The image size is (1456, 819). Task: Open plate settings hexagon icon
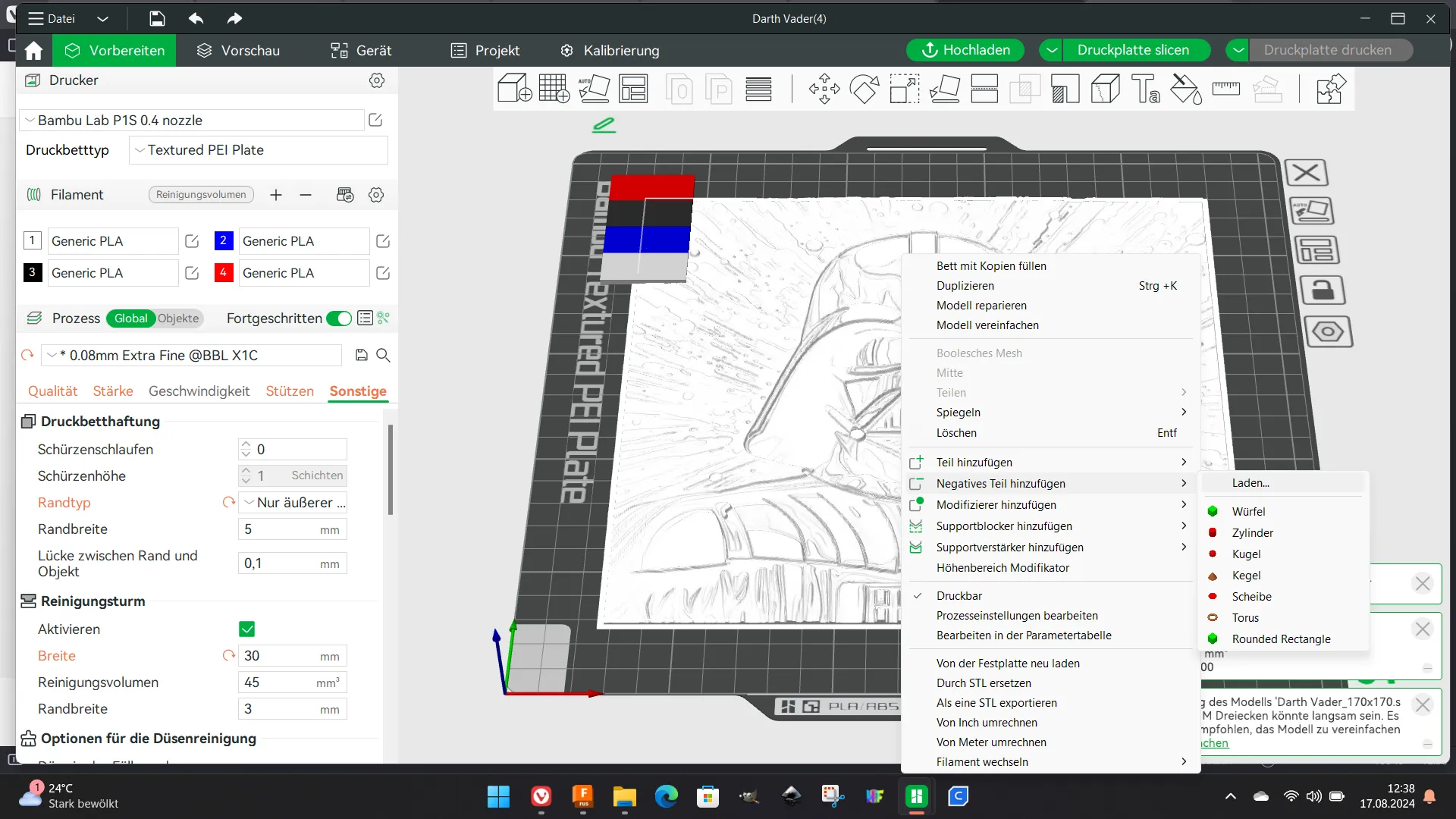(1328, 332)
